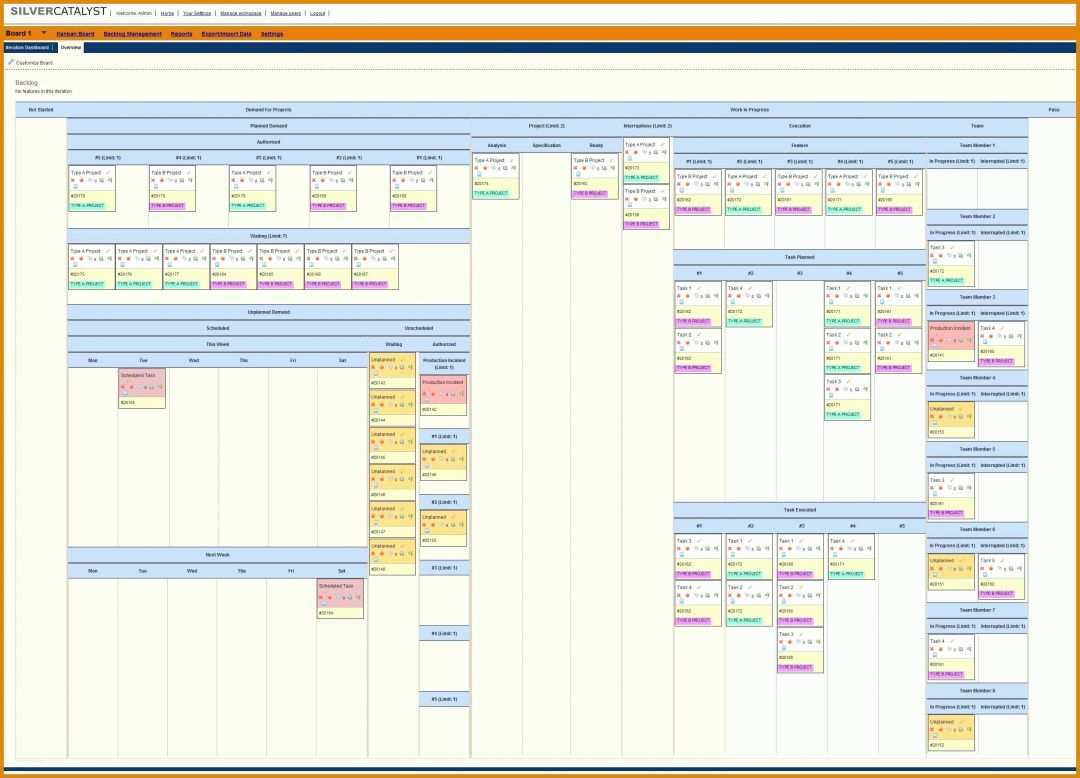Click red X on Team Member 3 Production Incident card

(933, 340)
